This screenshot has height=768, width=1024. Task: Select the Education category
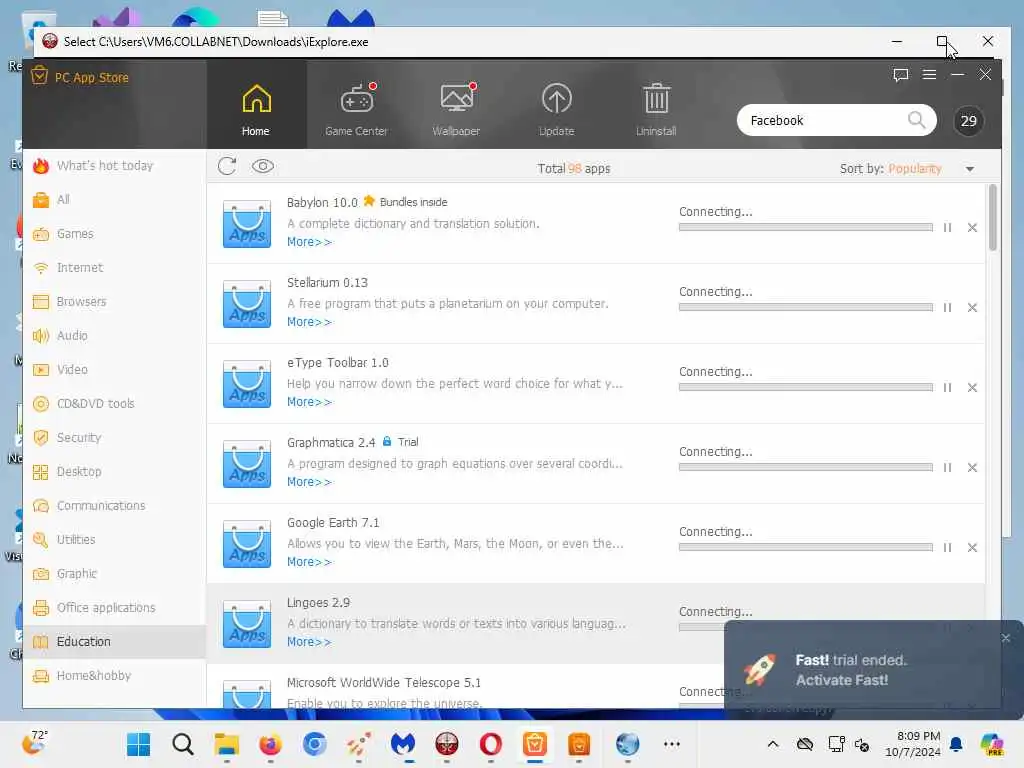click(x=114, y=641)
